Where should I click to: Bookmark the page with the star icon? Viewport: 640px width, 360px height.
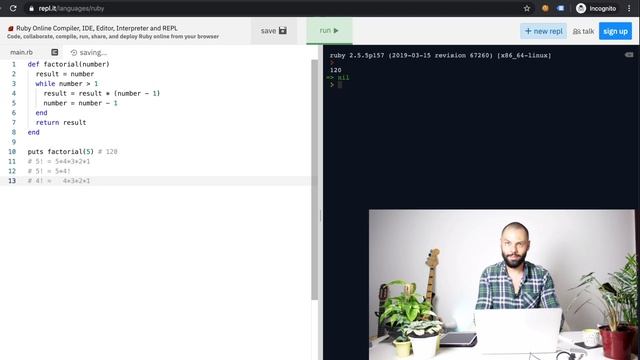click(x=527, y=8)
